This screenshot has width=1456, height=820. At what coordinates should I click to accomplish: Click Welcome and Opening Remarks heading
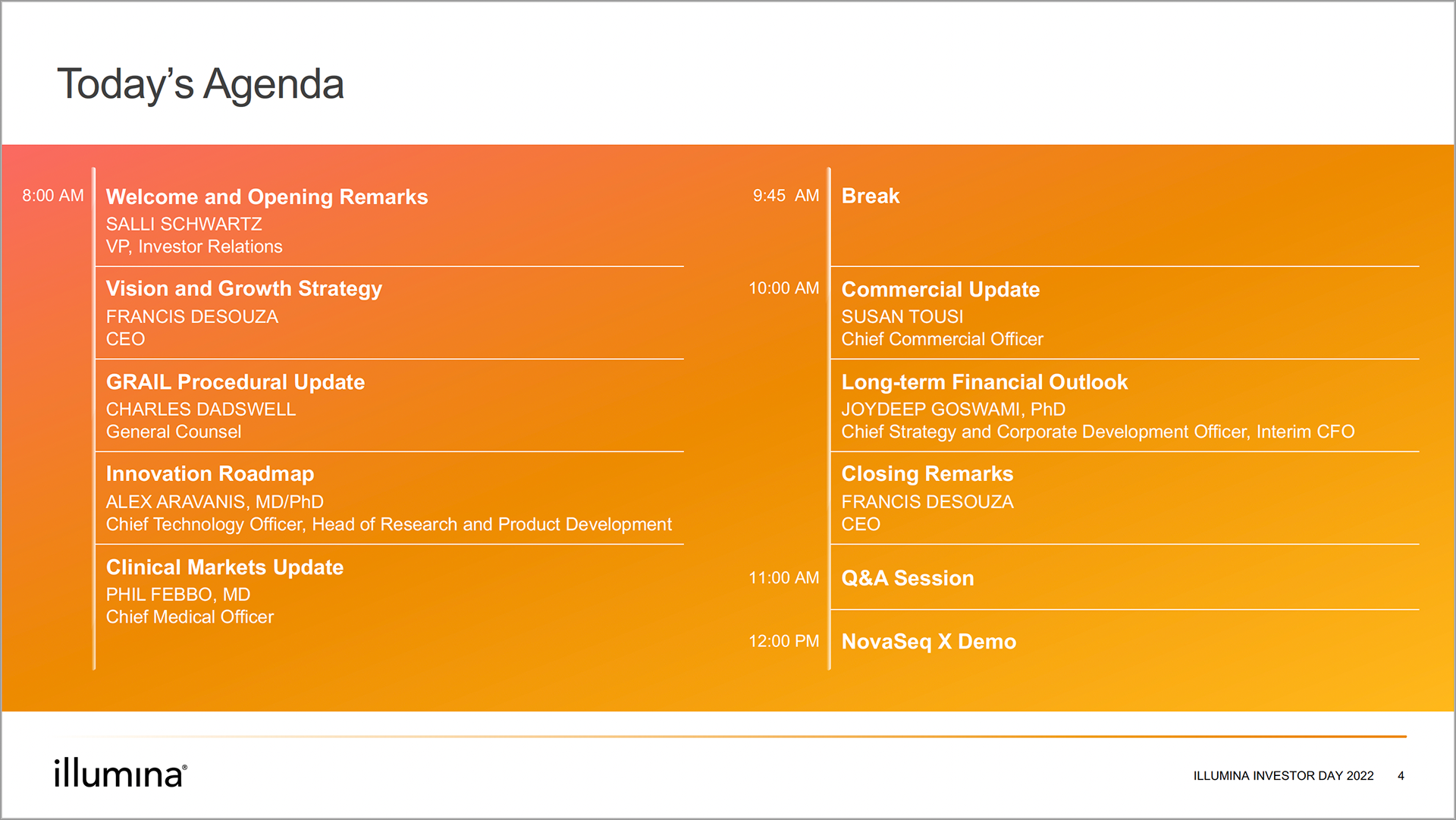click(267, 196)
